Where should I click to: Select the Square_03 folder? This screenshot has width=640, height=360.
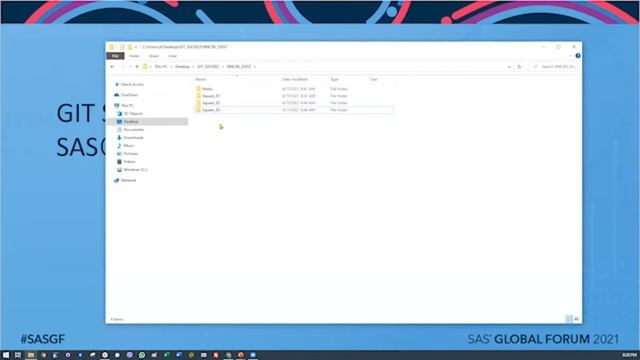[x=211, y=110]
